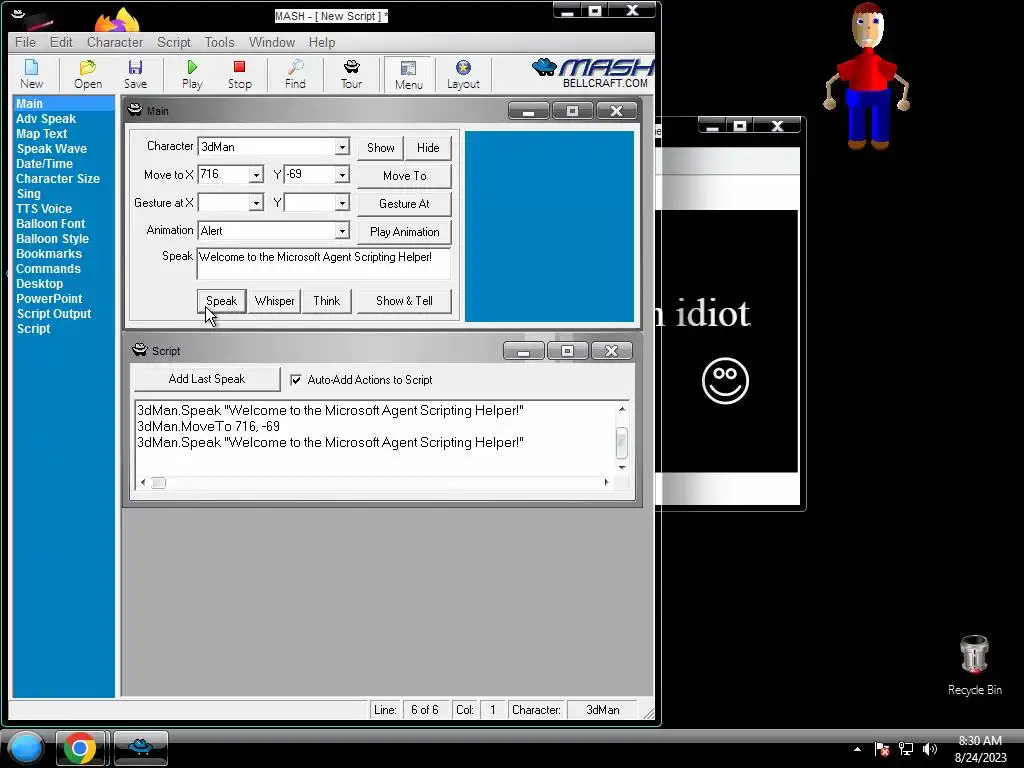Image resolution: width=1024 pixels, height=768 pixels.
Task: Show hidden tray icons arrow
Action: point(857,749)
